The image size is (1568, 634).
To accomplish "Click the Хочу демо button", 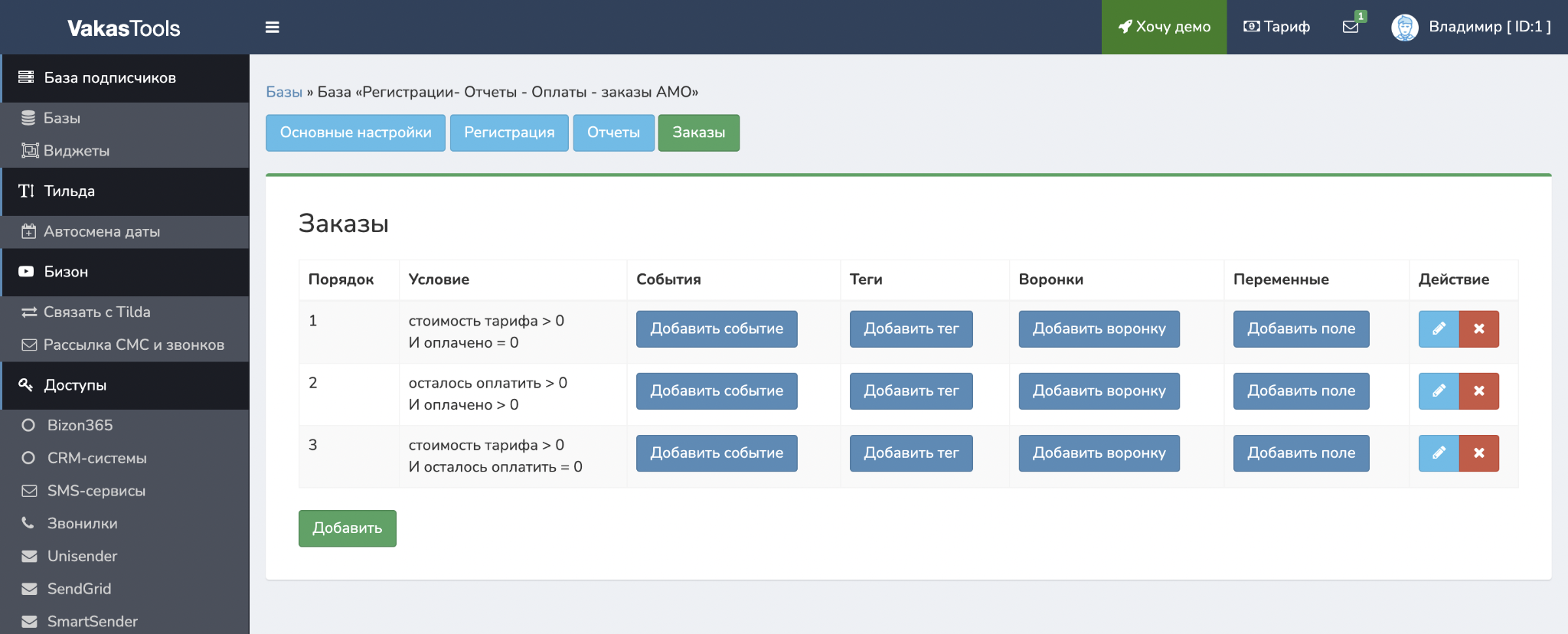I will [x=1164, y=27].
